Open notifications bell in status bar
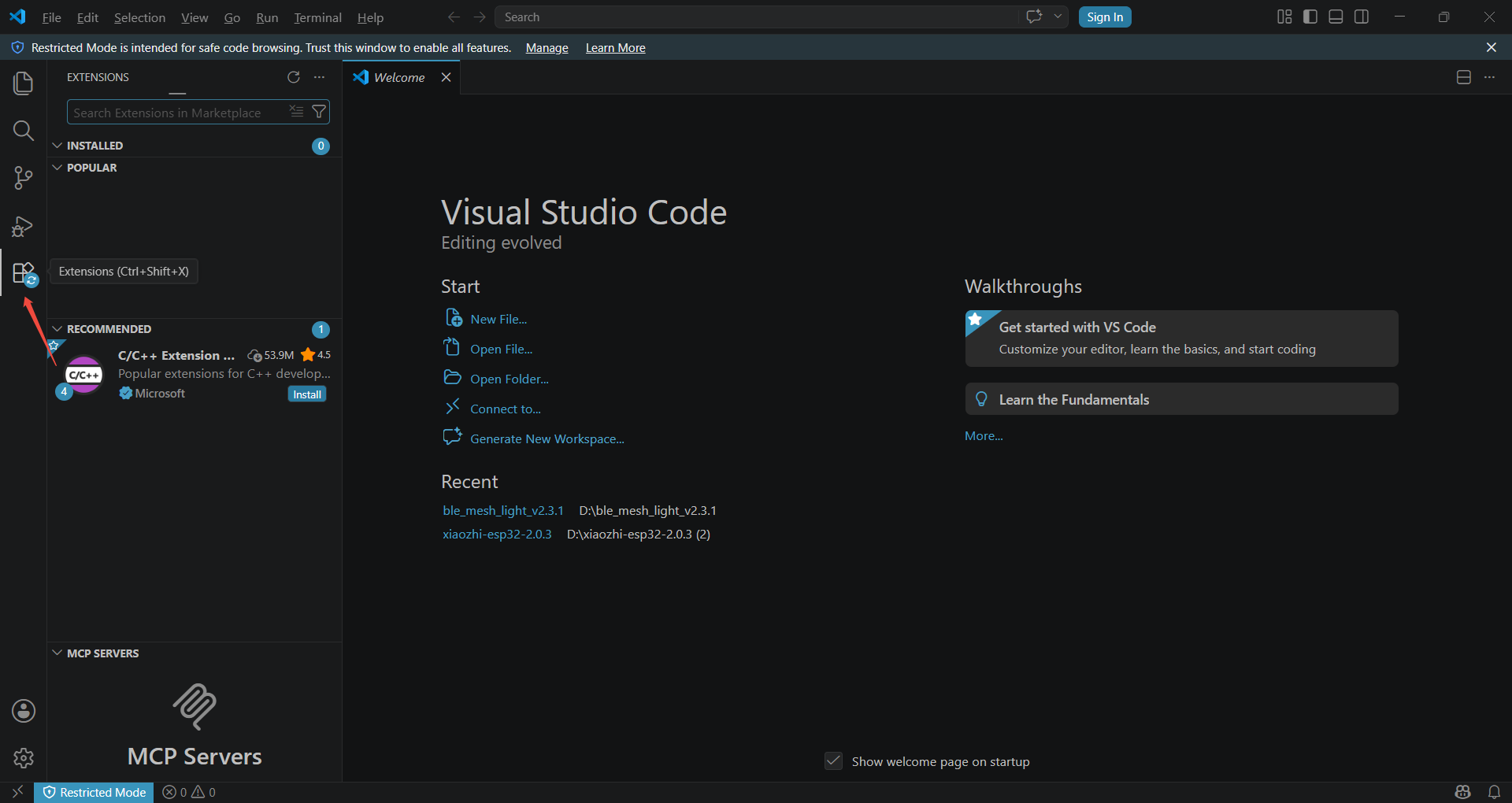 (1494, 792)
